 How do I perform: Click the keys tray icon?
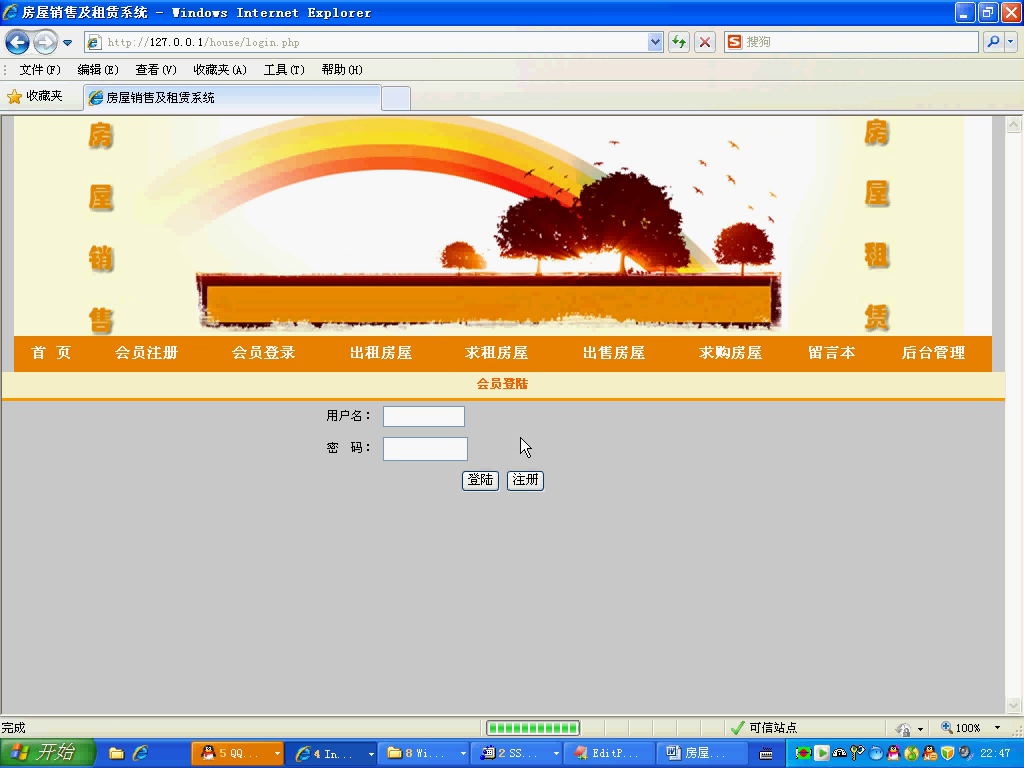(x=857, y=754)
